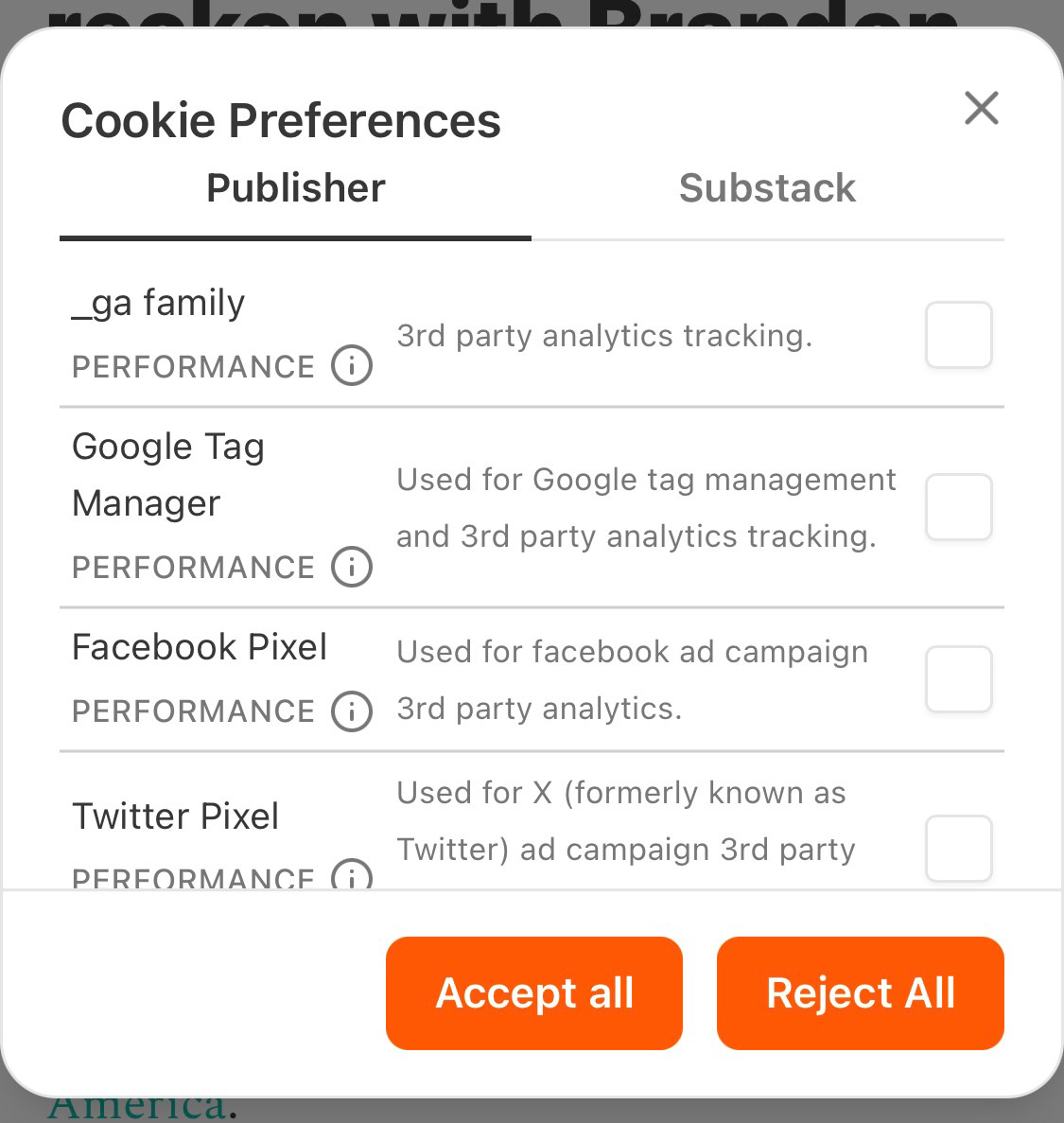Image resolution: width=1064 pixels, height=1123 pixels.
Task: Toggle the Twitter Pixel checkbox
Action: 958,848
